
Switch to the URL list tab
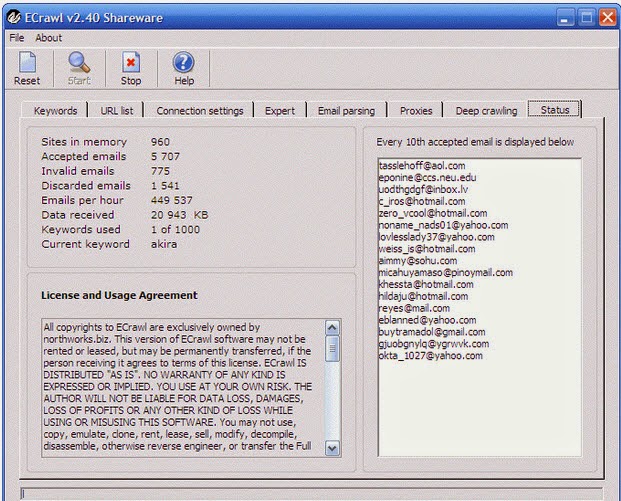coord(117,110)
